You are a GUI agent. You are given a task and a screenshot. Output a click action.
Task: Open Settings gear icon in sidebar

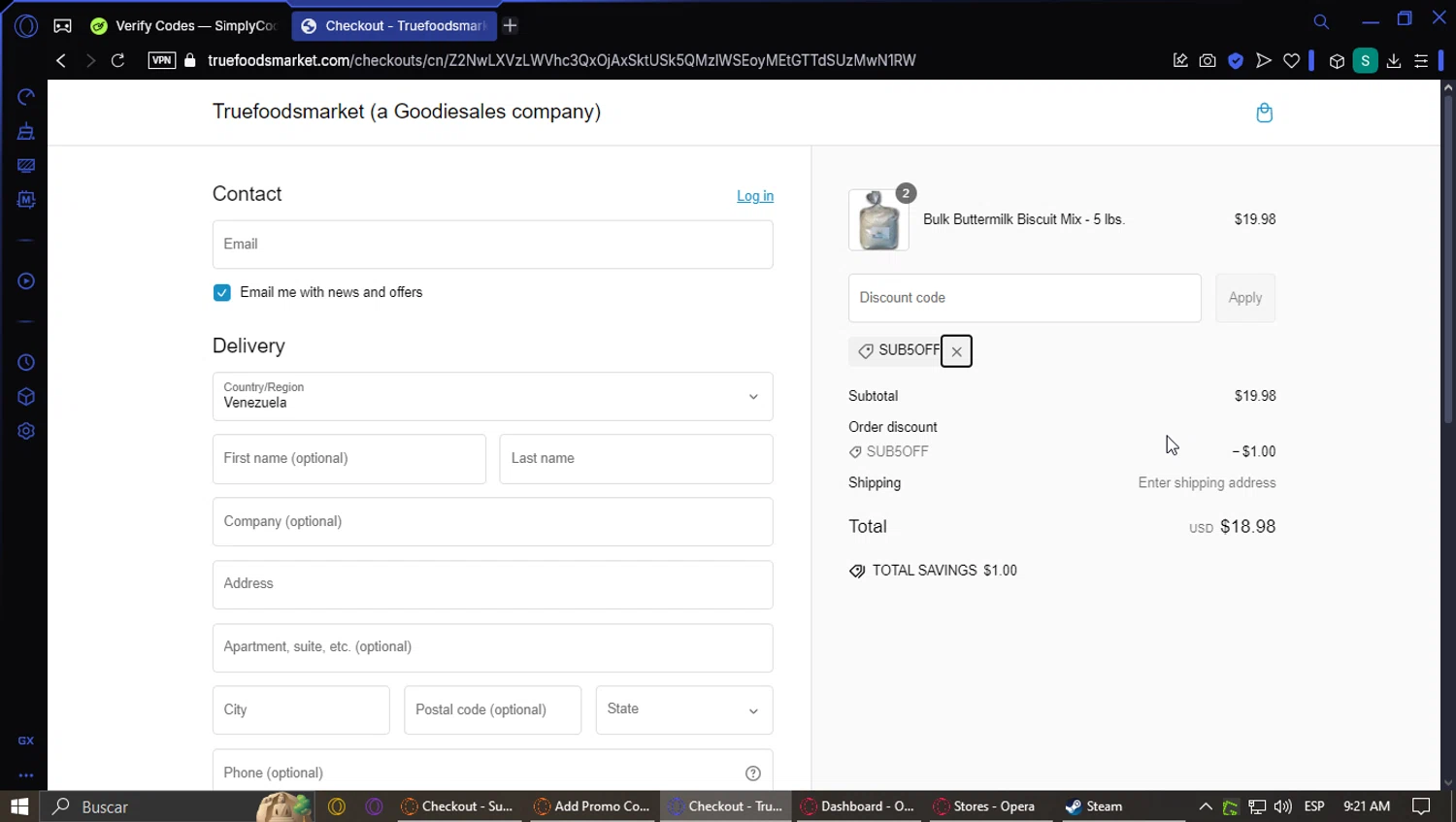coord(26,431)
